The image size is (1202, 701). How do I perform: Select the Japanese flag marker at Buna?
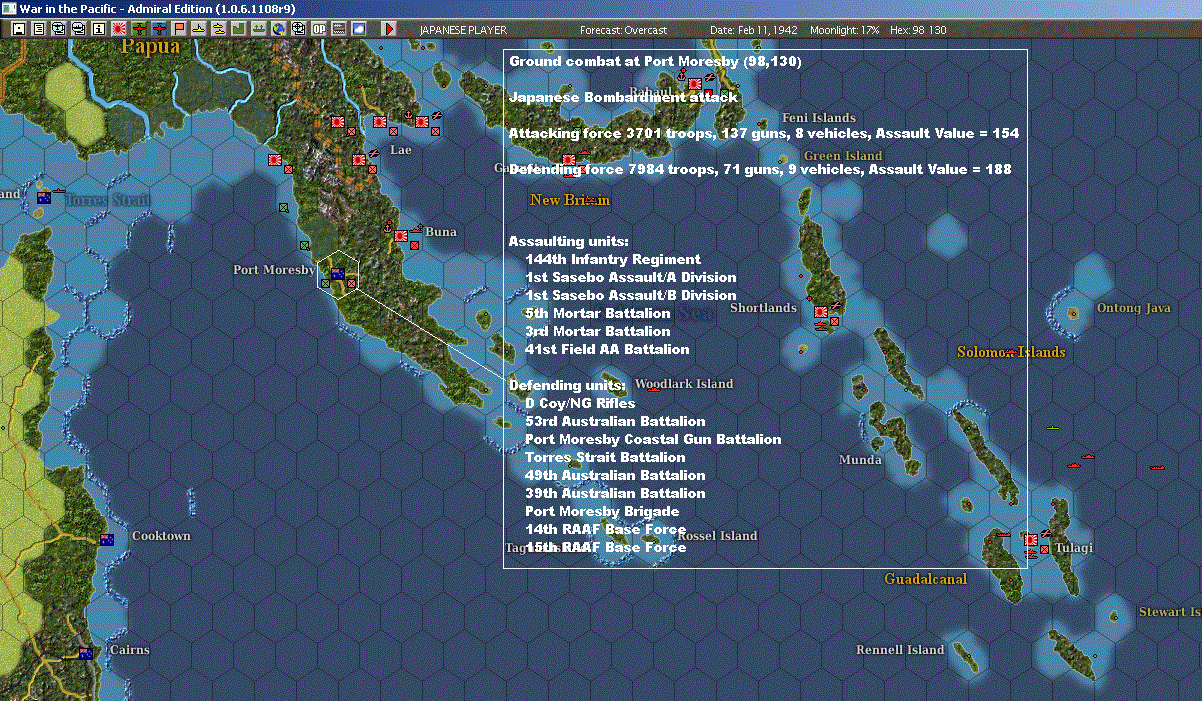pos(401,236)
